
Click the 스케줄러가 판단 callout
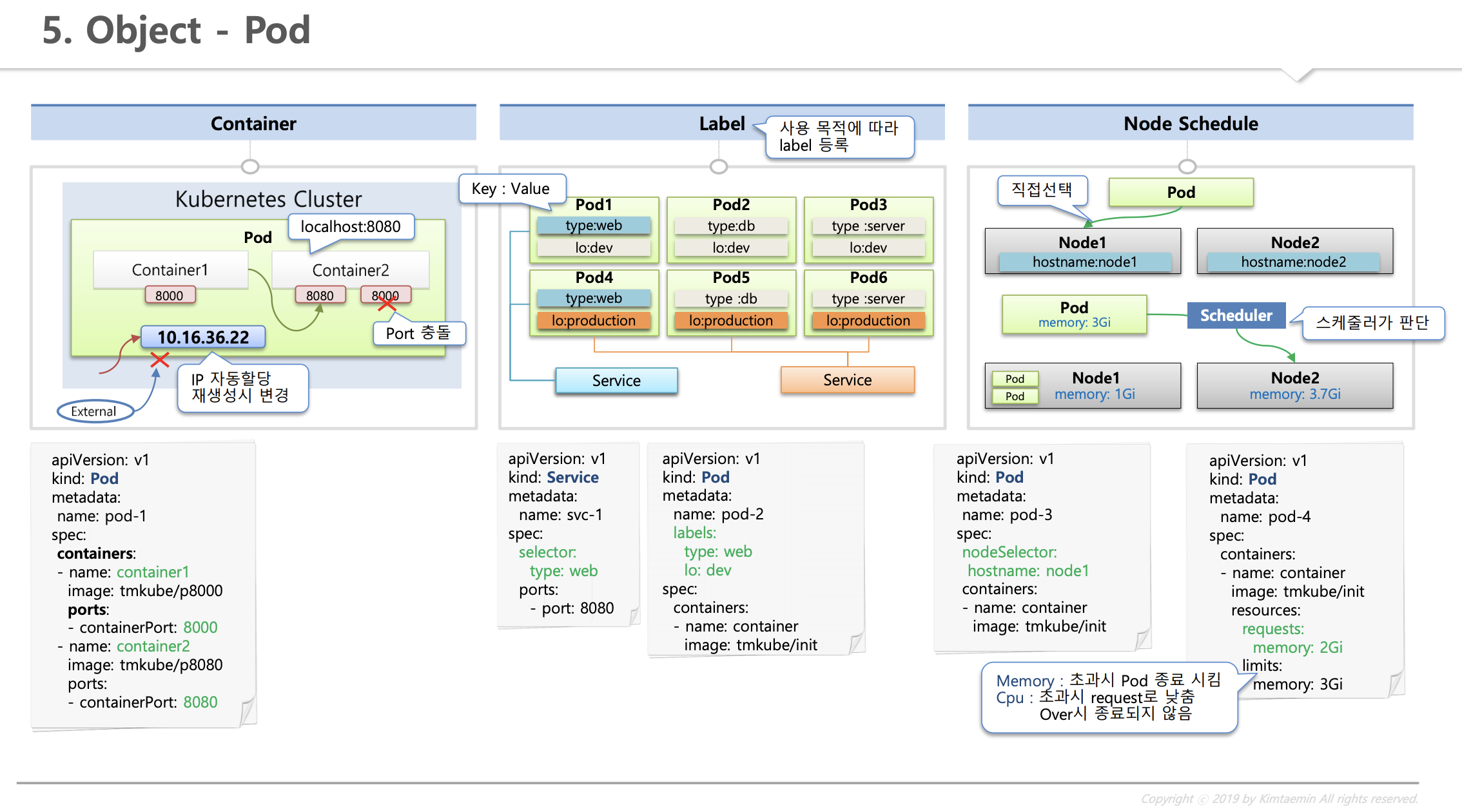click(1372, 323)
